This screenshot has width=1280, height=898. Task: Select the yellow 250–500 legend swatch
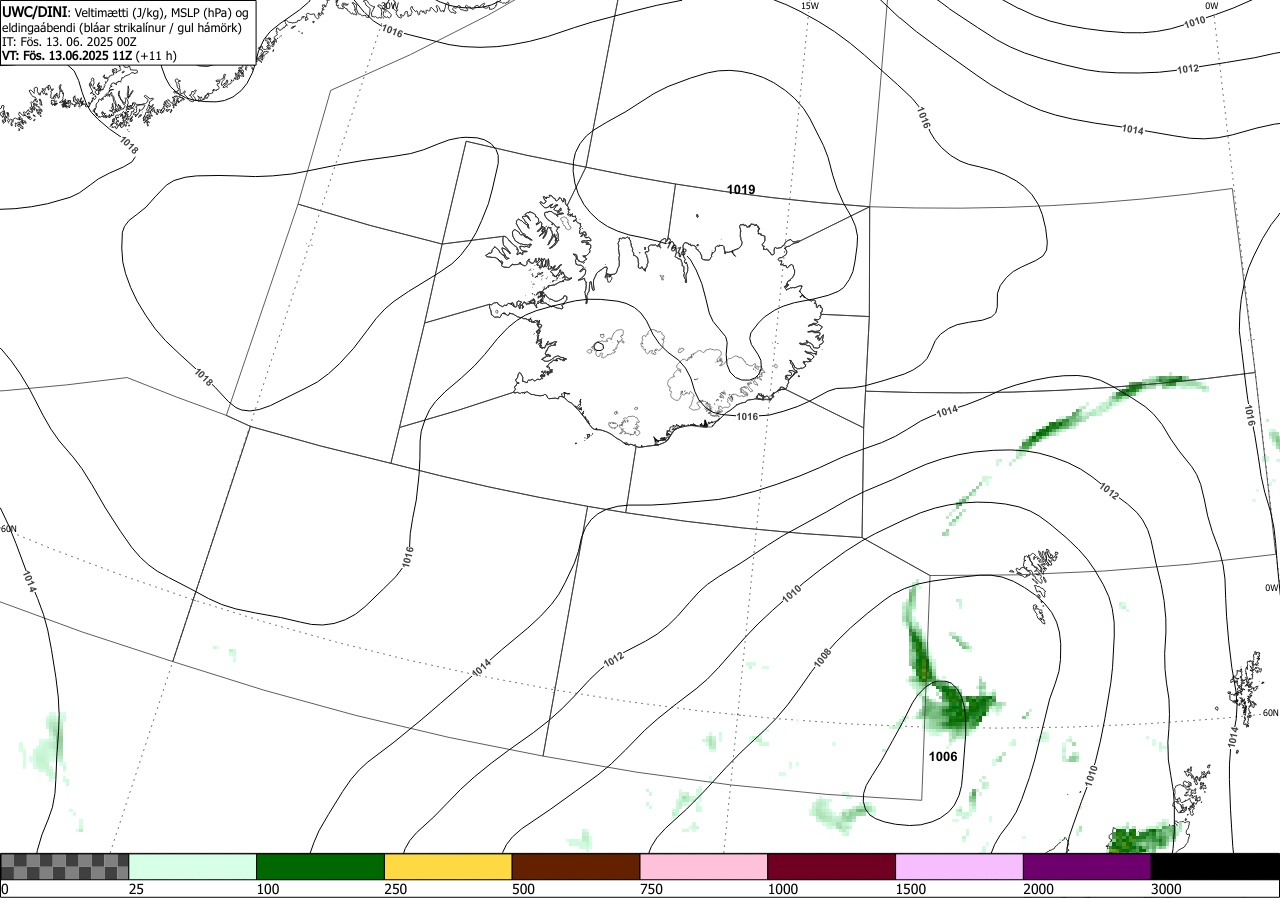(448, 866)
